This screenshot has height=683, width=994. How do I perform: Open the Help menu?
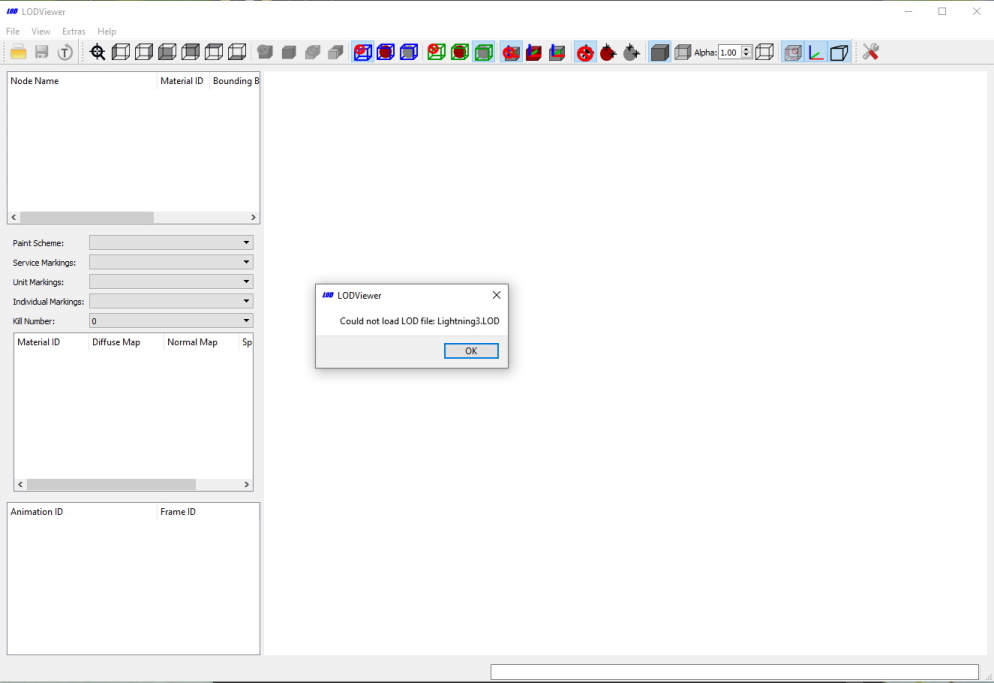tap(106, 31)
